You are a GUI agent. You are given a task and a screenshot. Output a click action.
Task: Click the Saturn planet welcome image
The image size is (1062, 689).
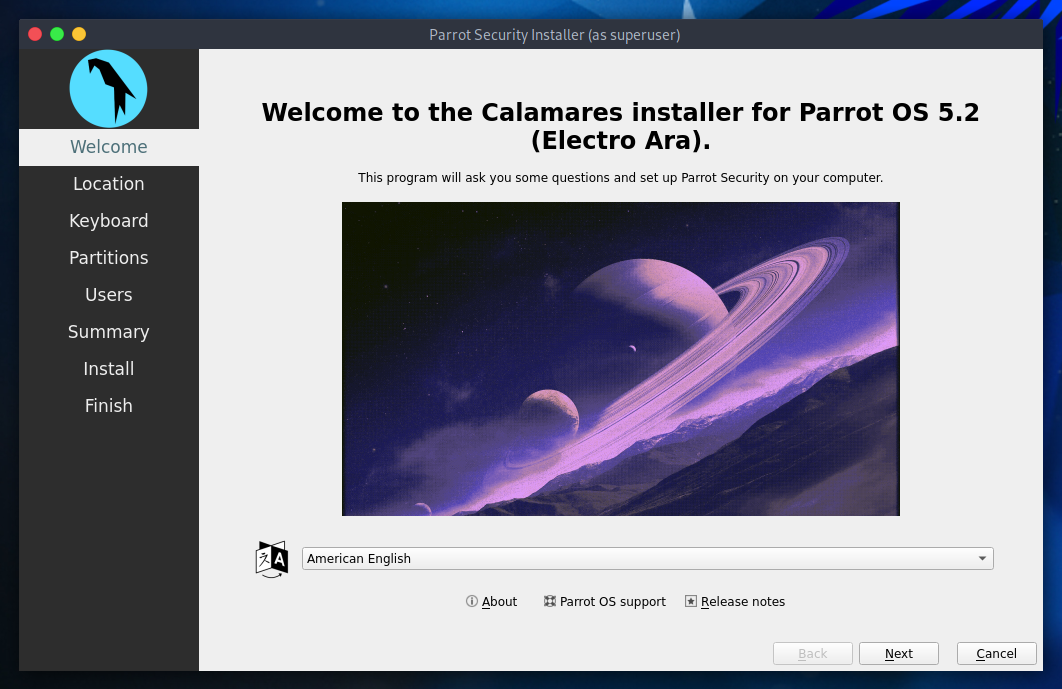click(x=620, y=359)
